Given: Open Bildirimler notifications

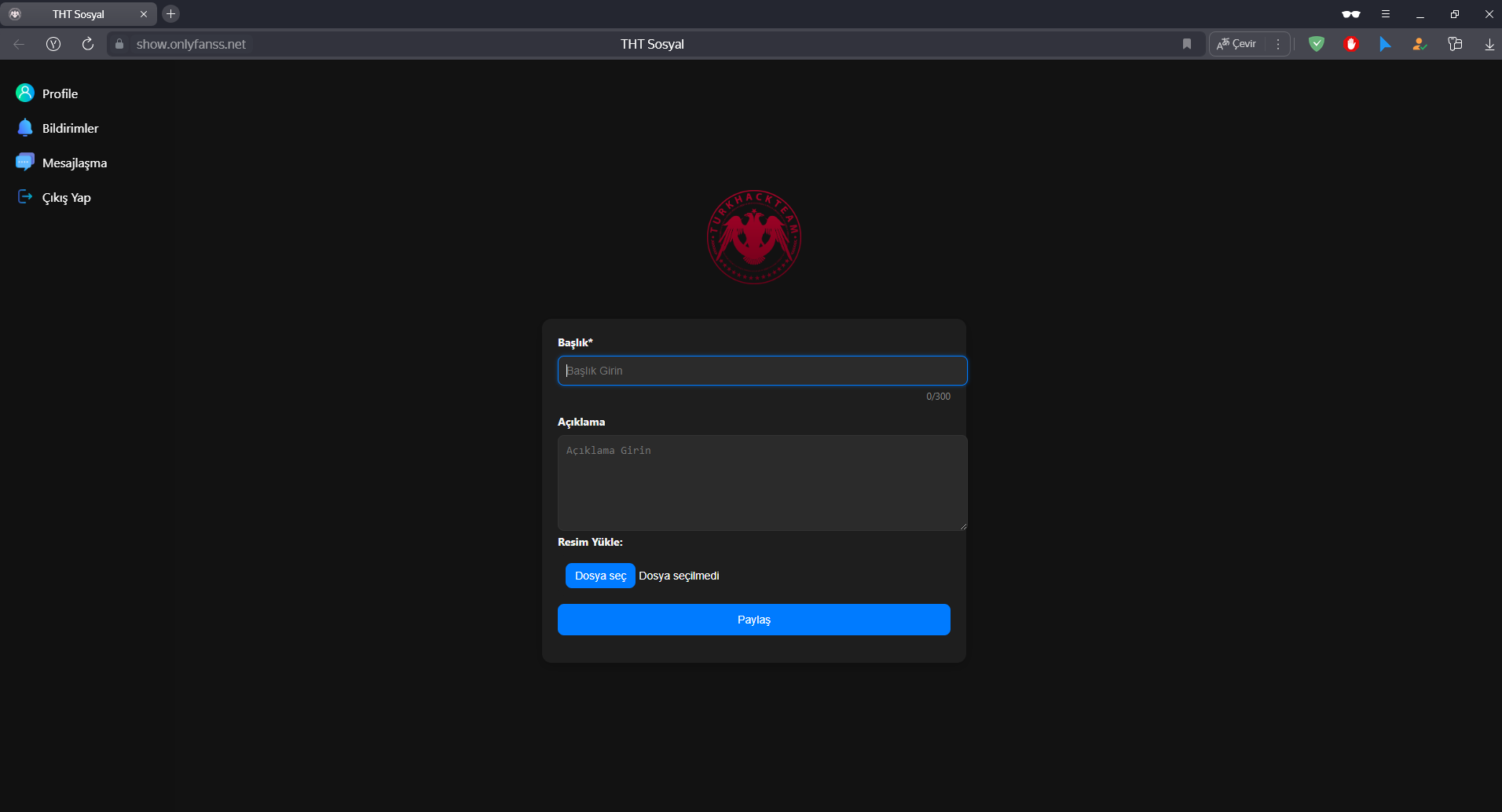Looking at the screenshot, I should click(x=70, y=128).
